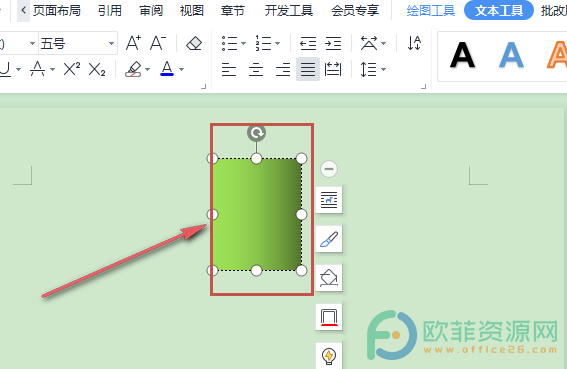Apply distributed alignment
The height and width of the screenshot is (369, 567).
click(x=333, y=69)
